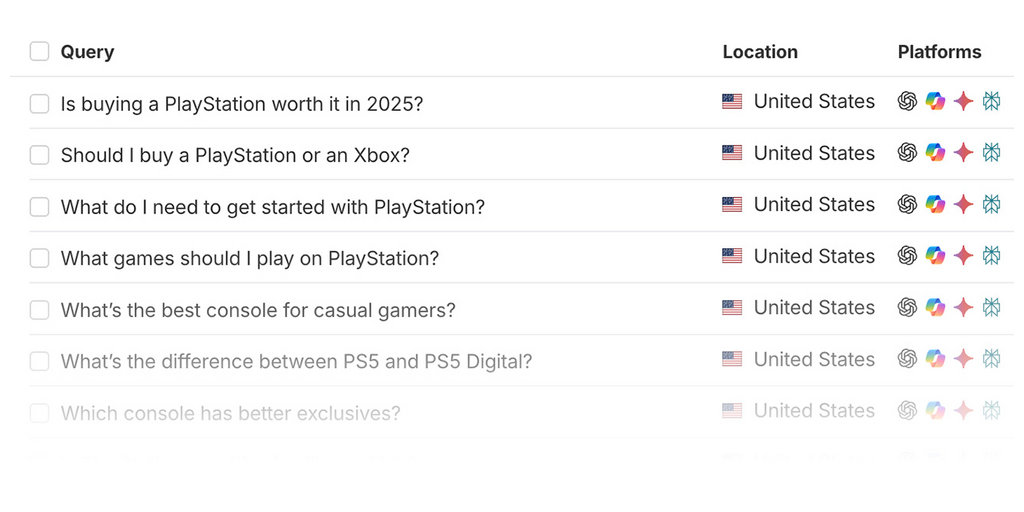Click the ChatGPT icon for the PlayStation 2025 query

(907, 102)
